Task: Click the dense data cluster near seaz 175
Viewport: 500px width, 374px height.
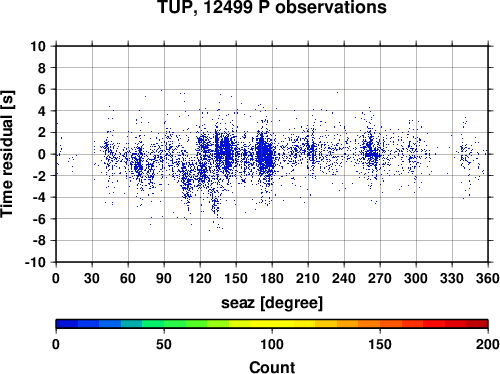Action: pyautogui.click(x=265, y=154)
